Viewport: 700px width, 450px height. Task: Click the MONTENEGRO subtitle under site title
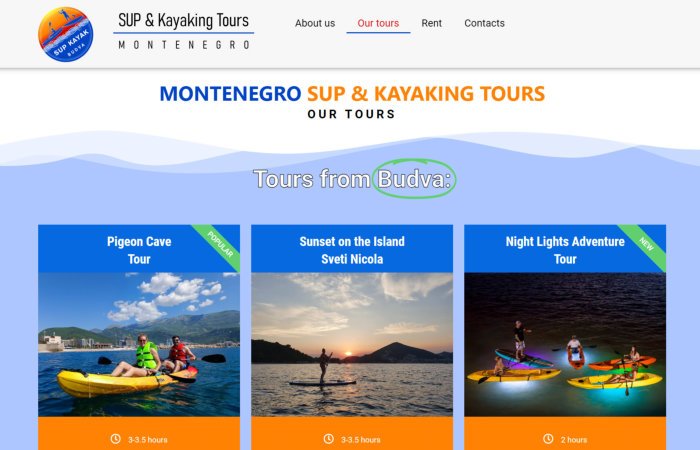(x=184, y=45)
